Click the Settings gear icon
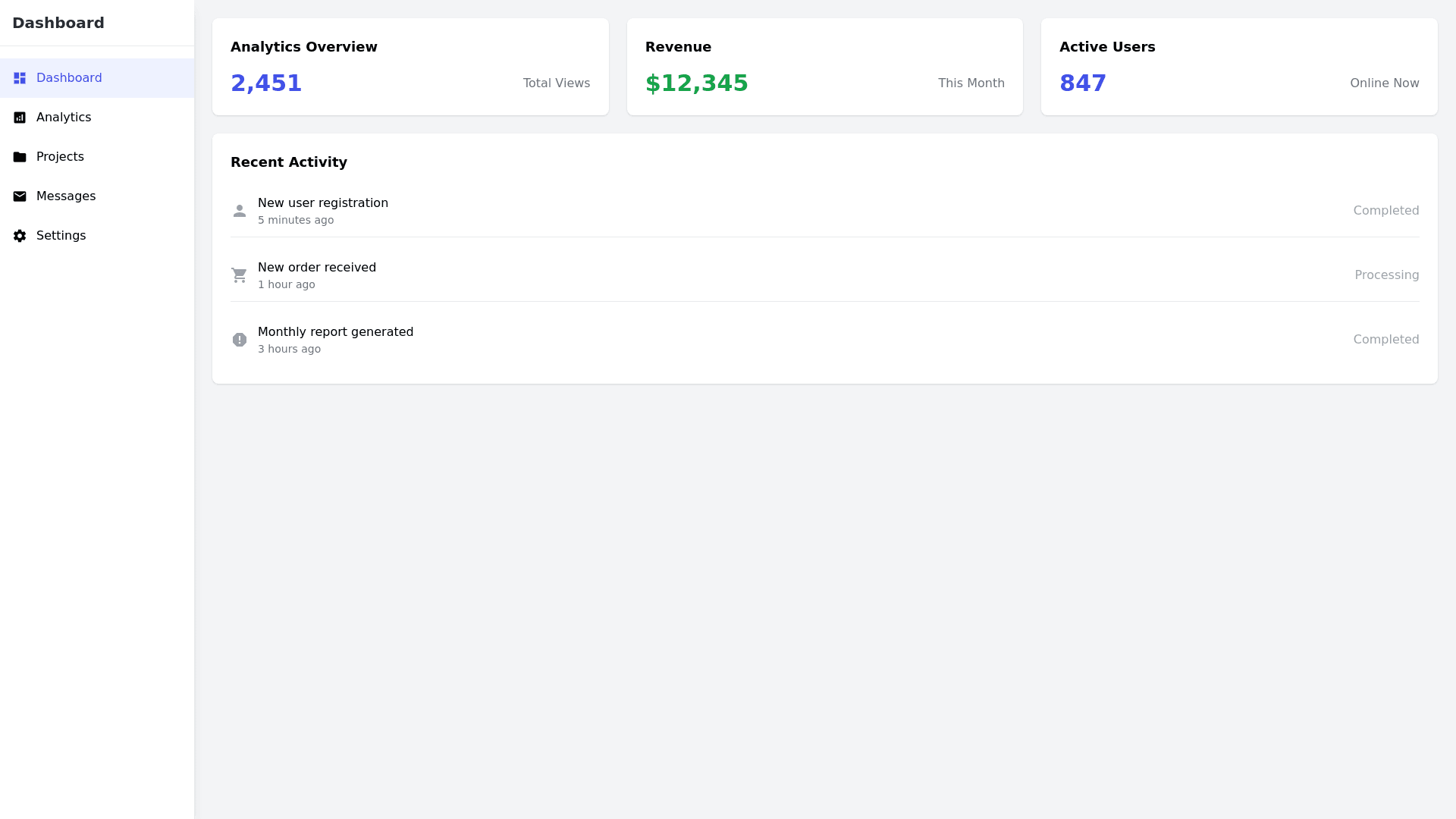The height and width of the screenshot is (819, 1456). click(x=20, y=236)
